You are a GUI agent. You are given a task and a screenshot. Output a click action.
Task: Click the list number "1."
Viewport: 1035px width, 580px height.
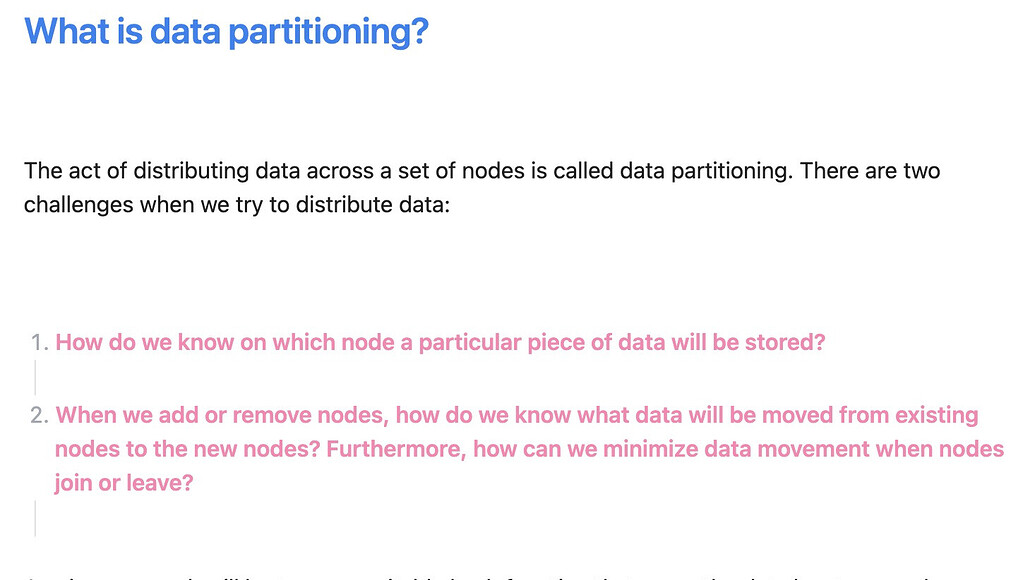(40, 343)
